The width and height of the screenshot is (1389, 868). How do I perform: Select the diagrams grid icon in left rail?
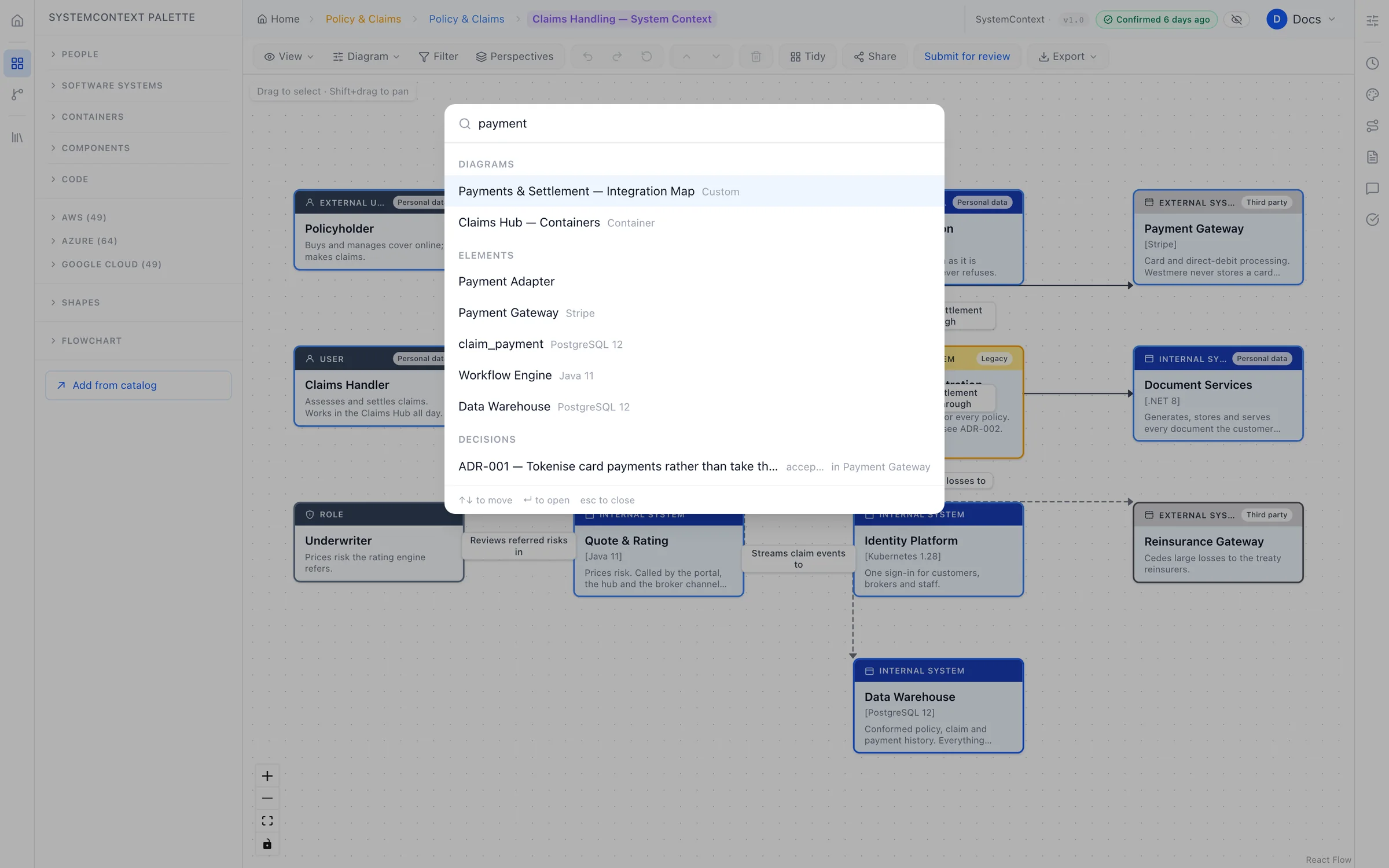point(17,63)
